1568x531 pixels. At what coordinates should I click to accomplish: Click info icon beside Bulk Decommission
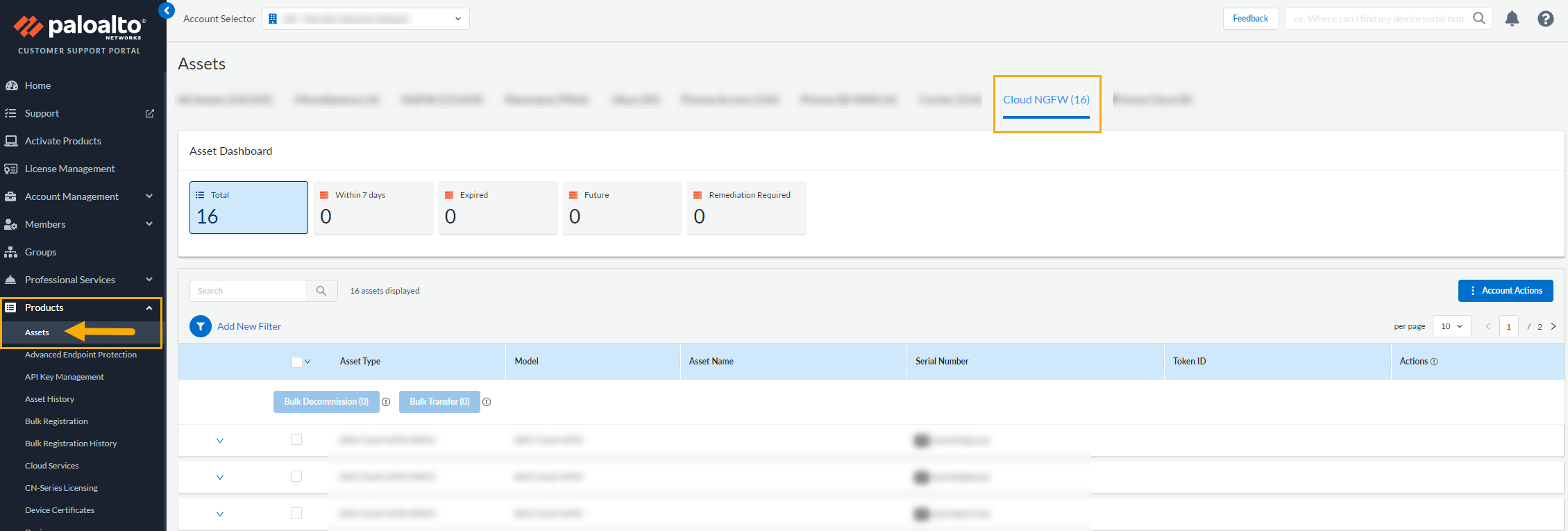click(x=386, y=402)
